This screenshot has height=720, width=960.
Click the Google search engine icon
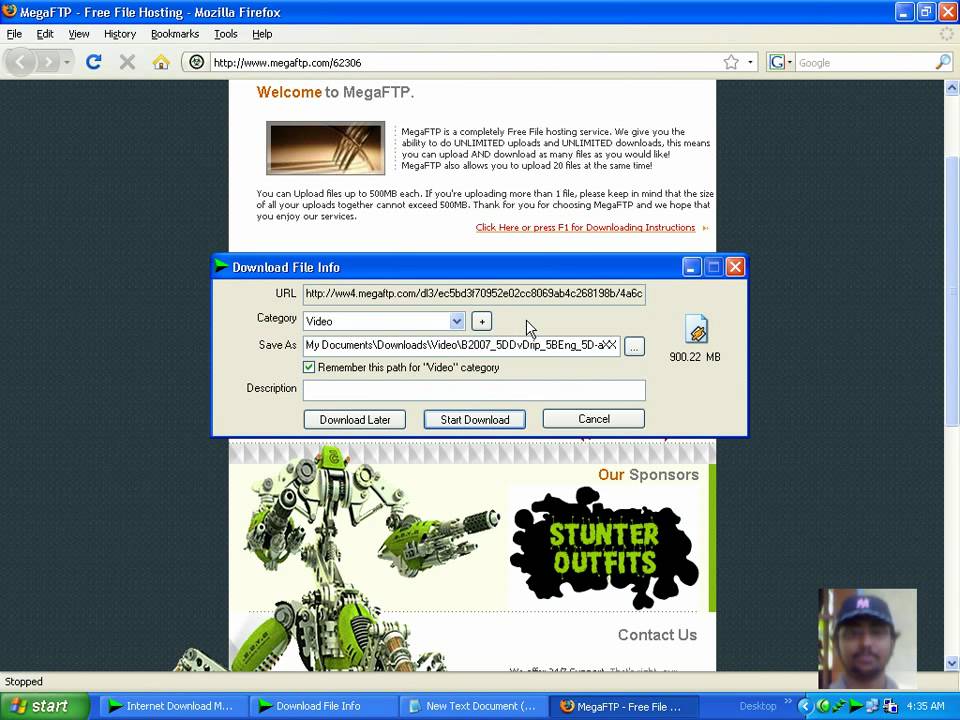(777, 62)
